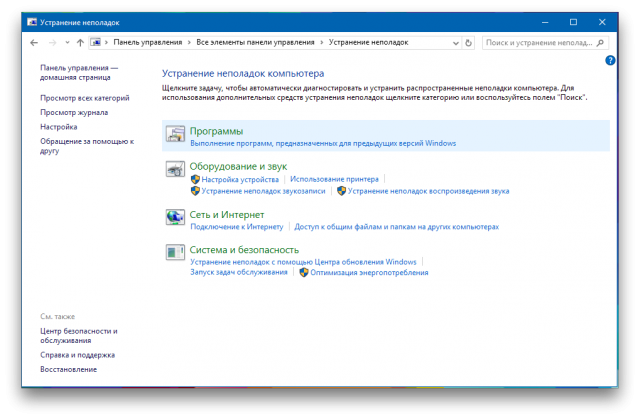Open the Настройка link in the sidebar

(58, 127)
